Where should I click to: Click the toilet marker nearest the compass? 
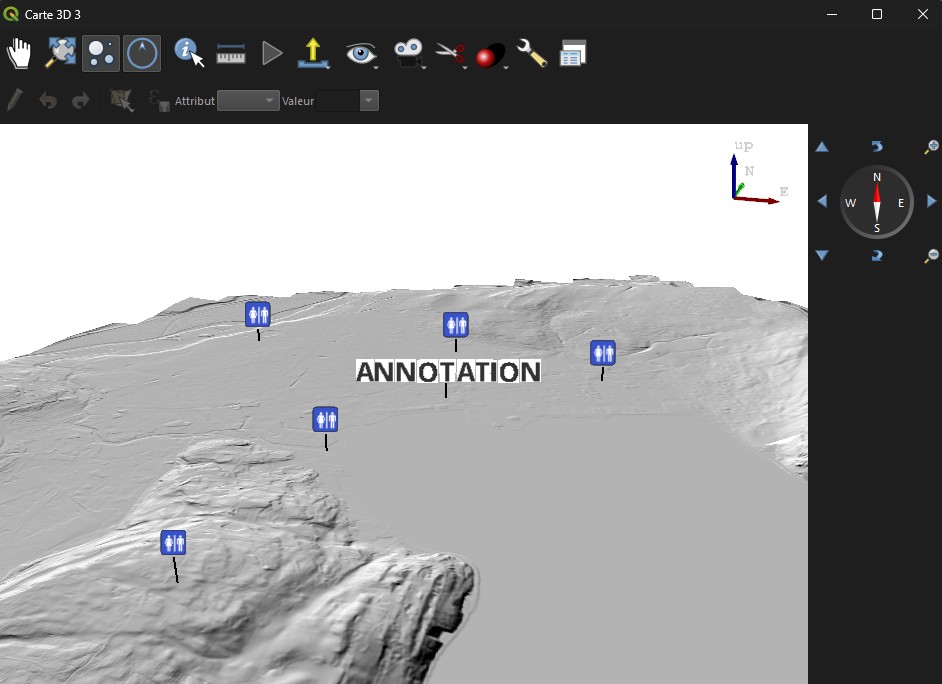coord(603,353)
